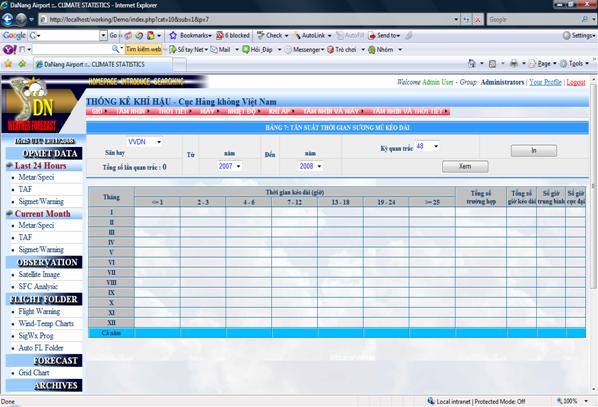Click the Home icon in command bar

point(472,64)
